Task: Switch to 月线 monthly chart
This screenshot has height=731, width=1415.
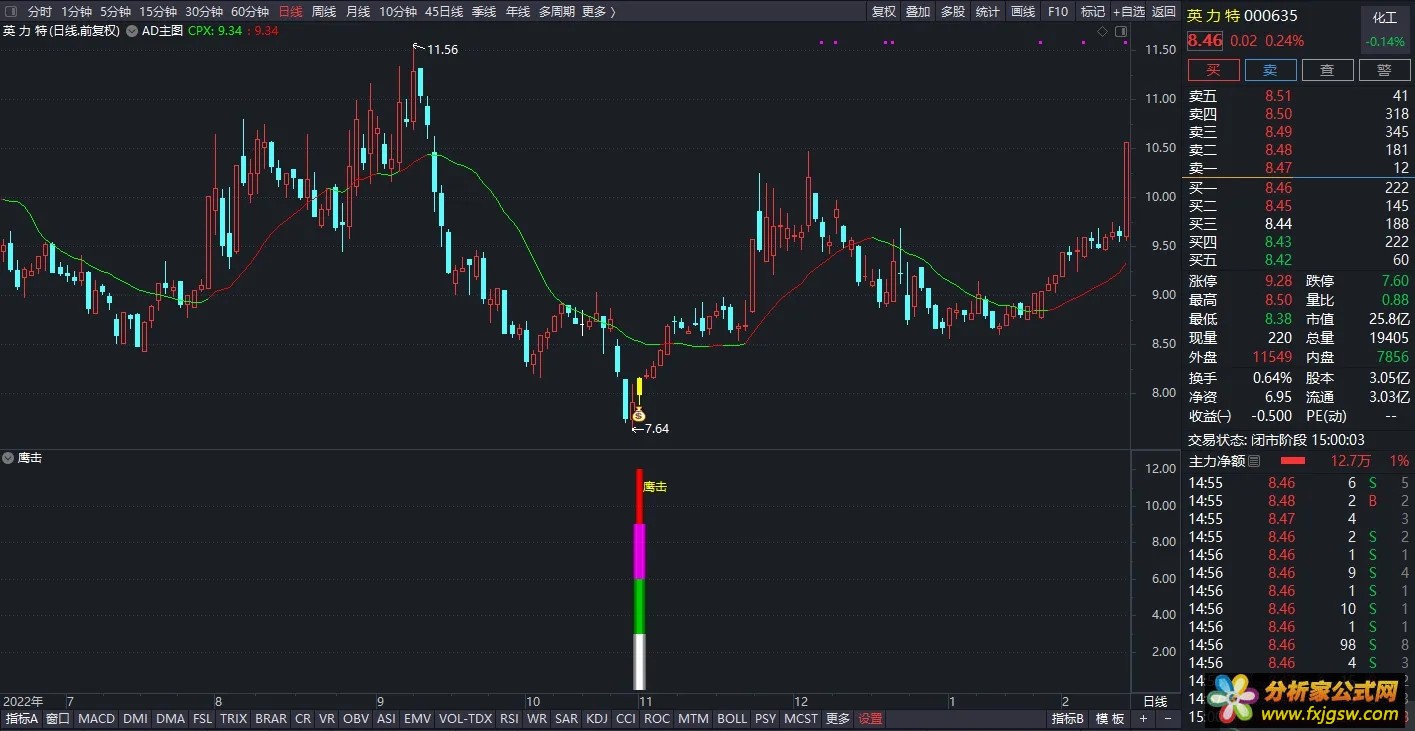Action: tap(358, 12)
